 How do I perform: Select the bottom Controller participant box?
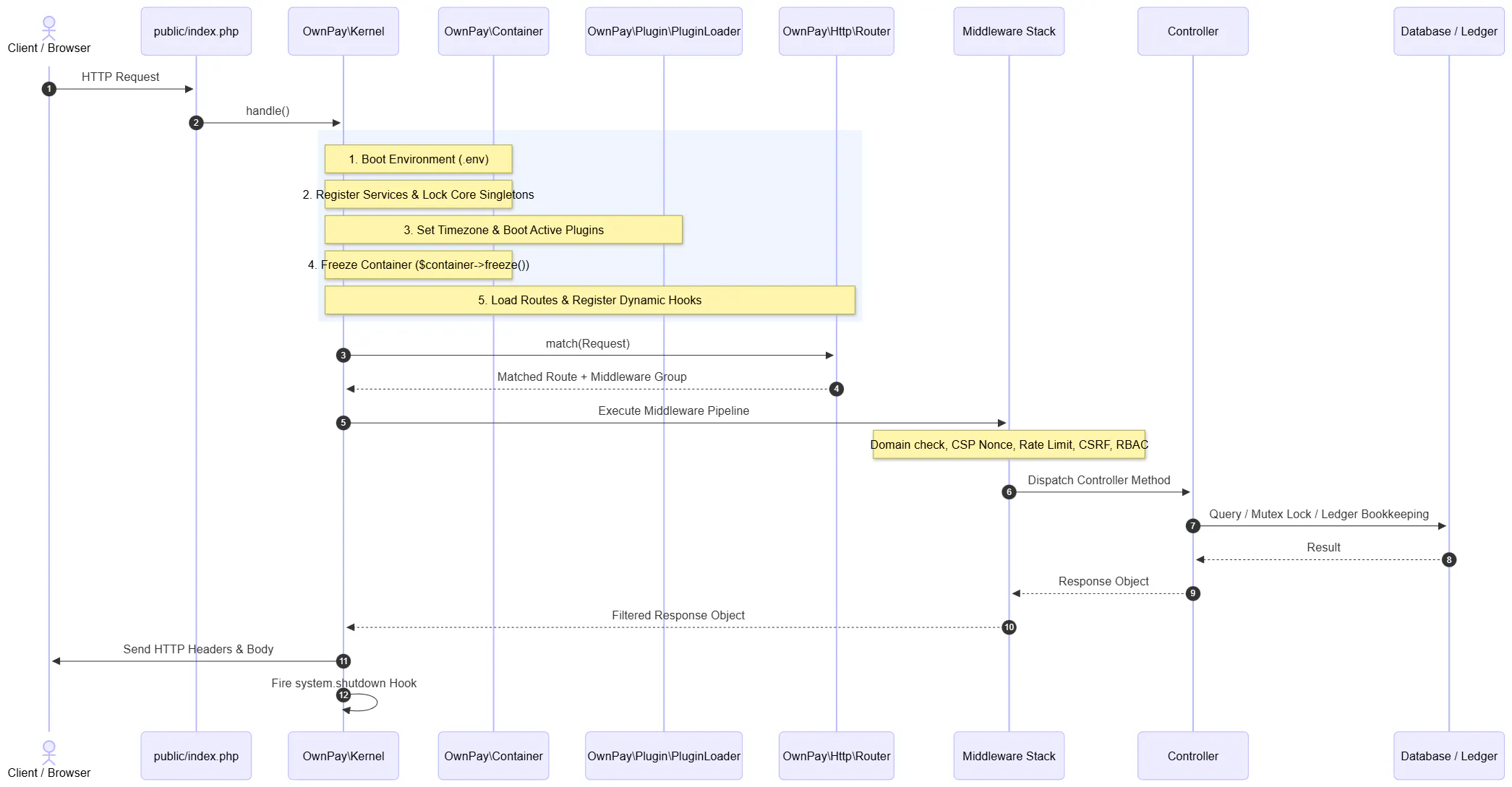click(1193, 756)
